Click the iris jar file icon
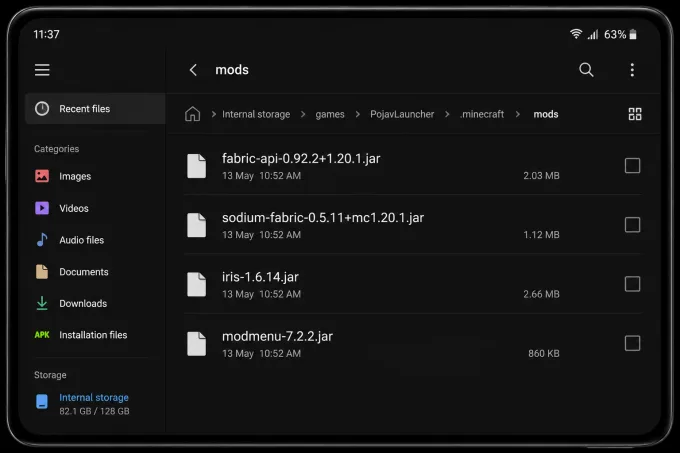Screen dimensions: 680x453 tap(196, 284)
